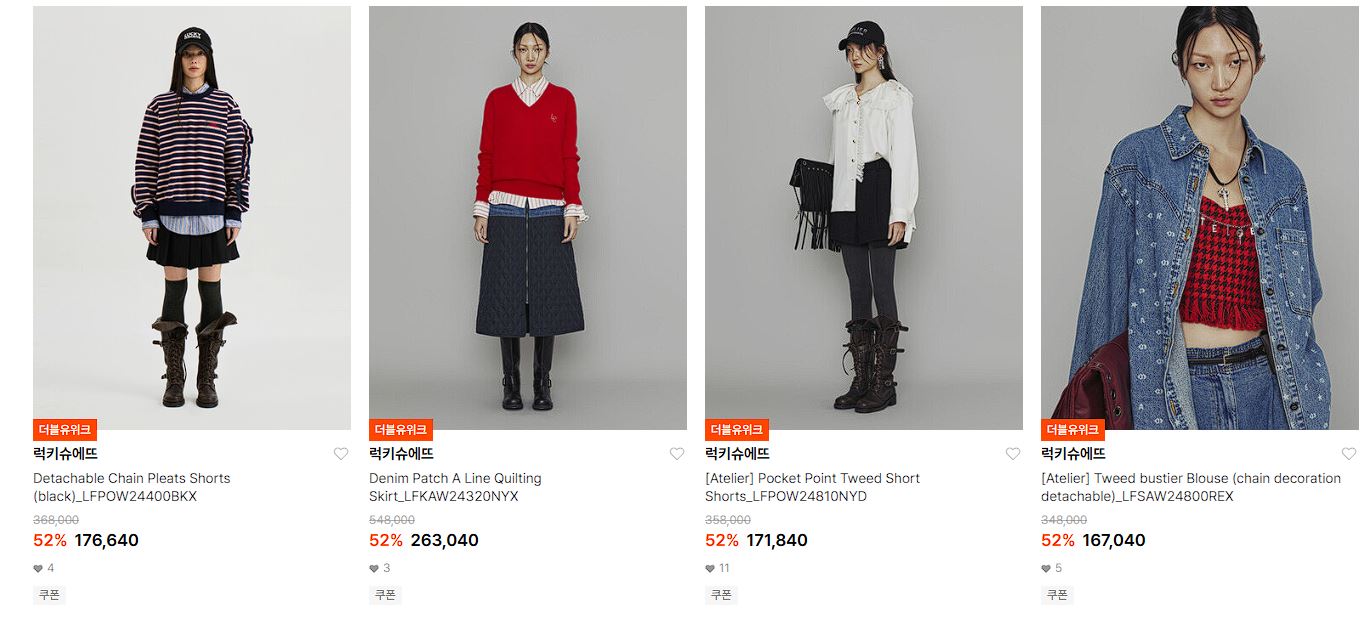Open Denim Patch A Line Quilting Skirt link
1366x625 pixels.
point(455,487)
